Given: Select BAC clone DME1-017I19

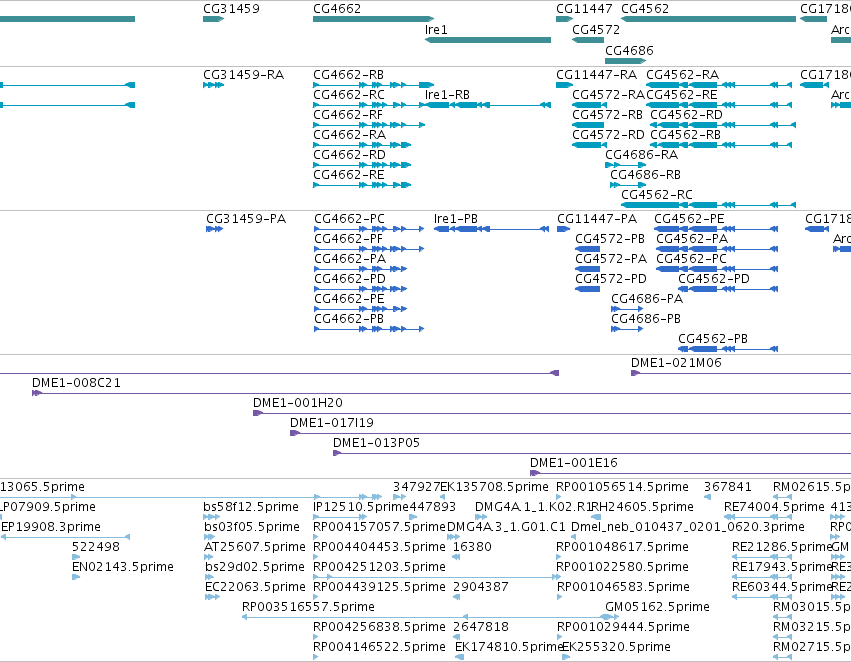Looking at the screenshot, I should (332, 423).
